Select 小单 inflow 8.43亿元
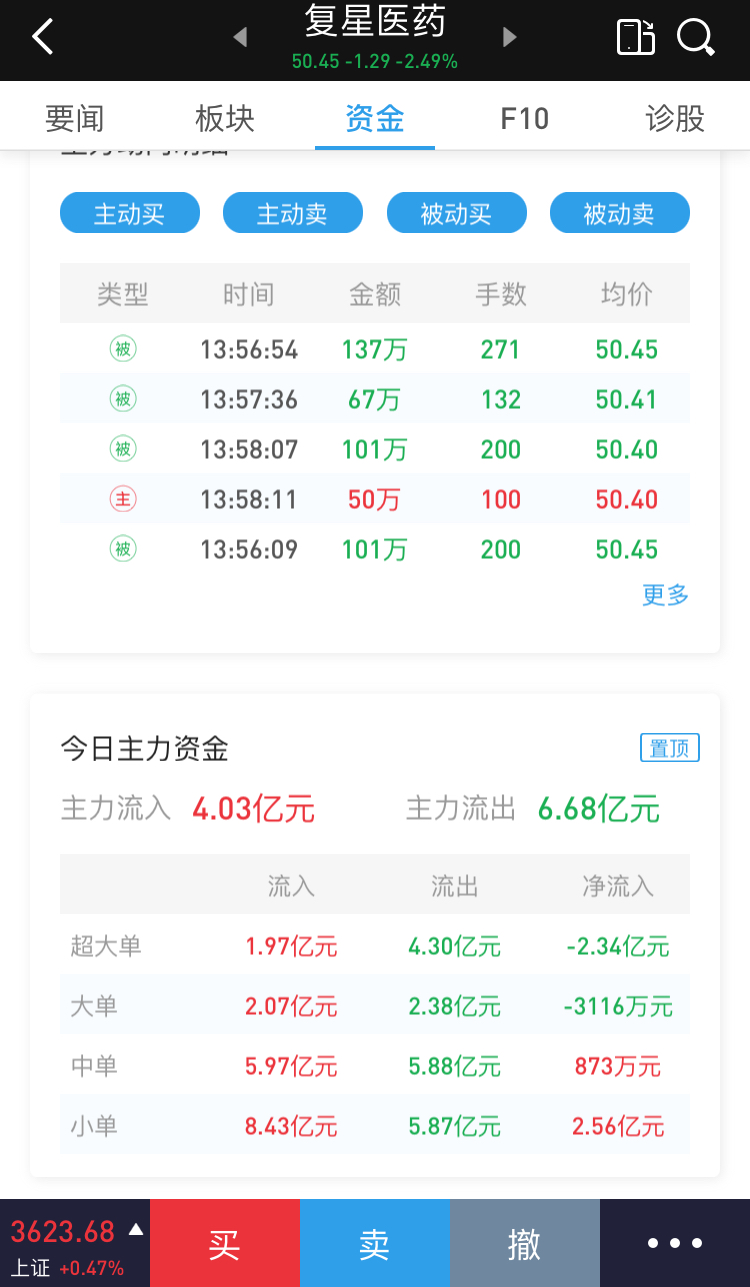The image size is (750, 1287). tap(291, 1126)
